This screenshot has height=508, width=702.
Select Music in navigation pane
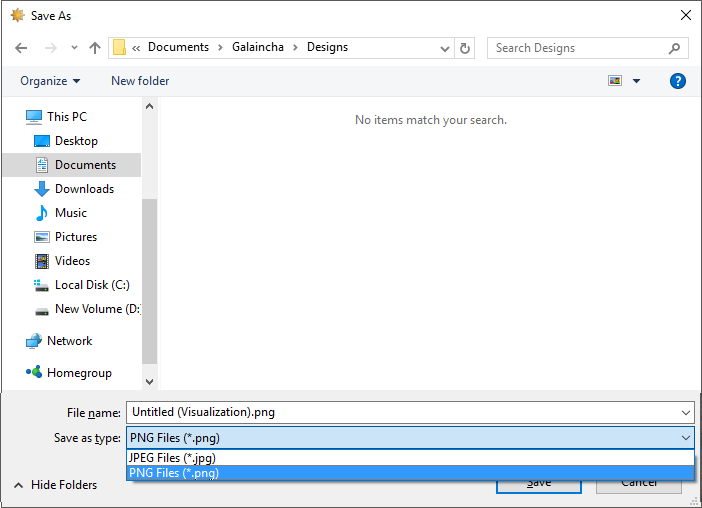pos(70,213)
